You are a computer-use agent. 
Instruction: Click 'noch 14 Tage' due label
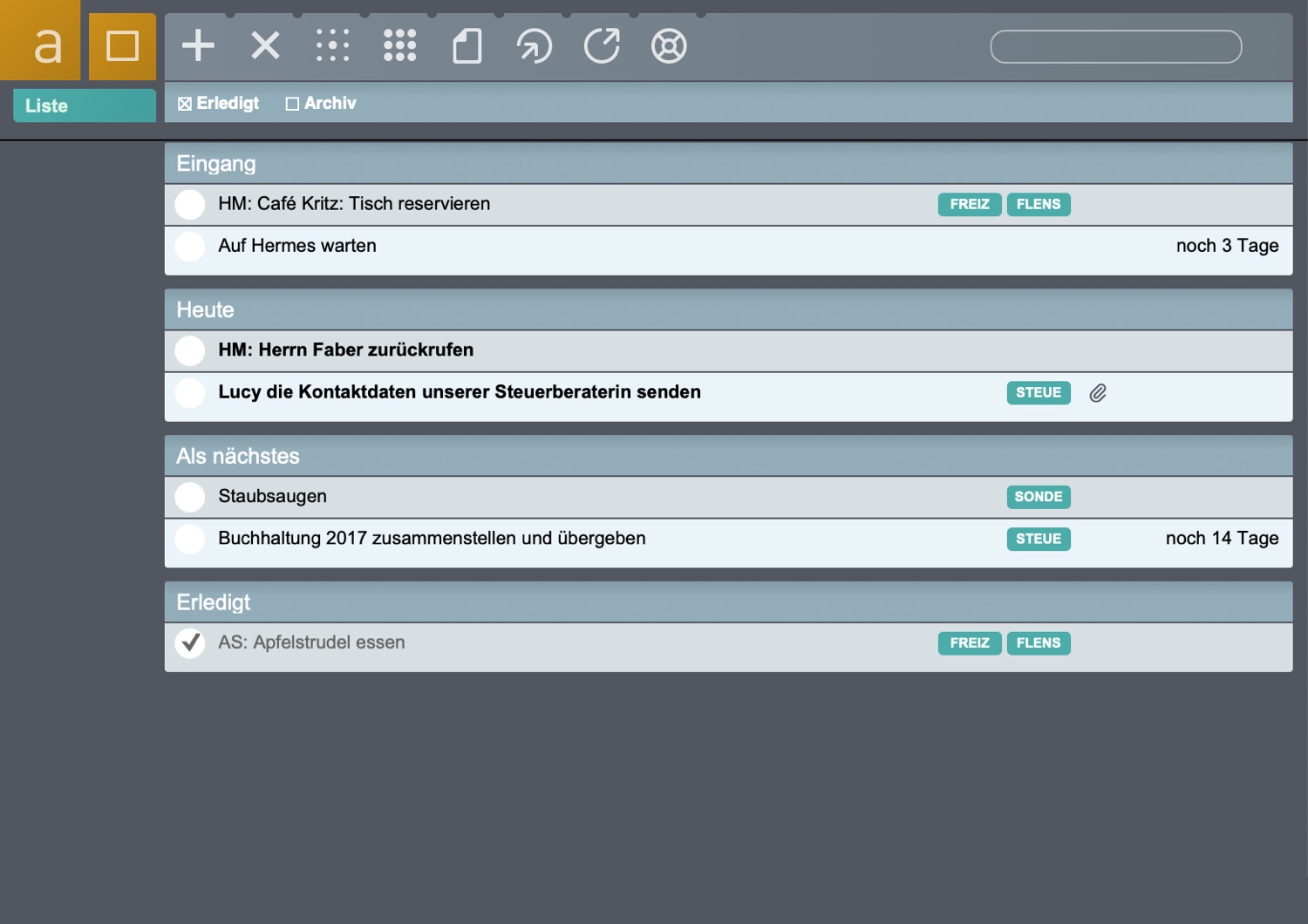click(1223, 538)
